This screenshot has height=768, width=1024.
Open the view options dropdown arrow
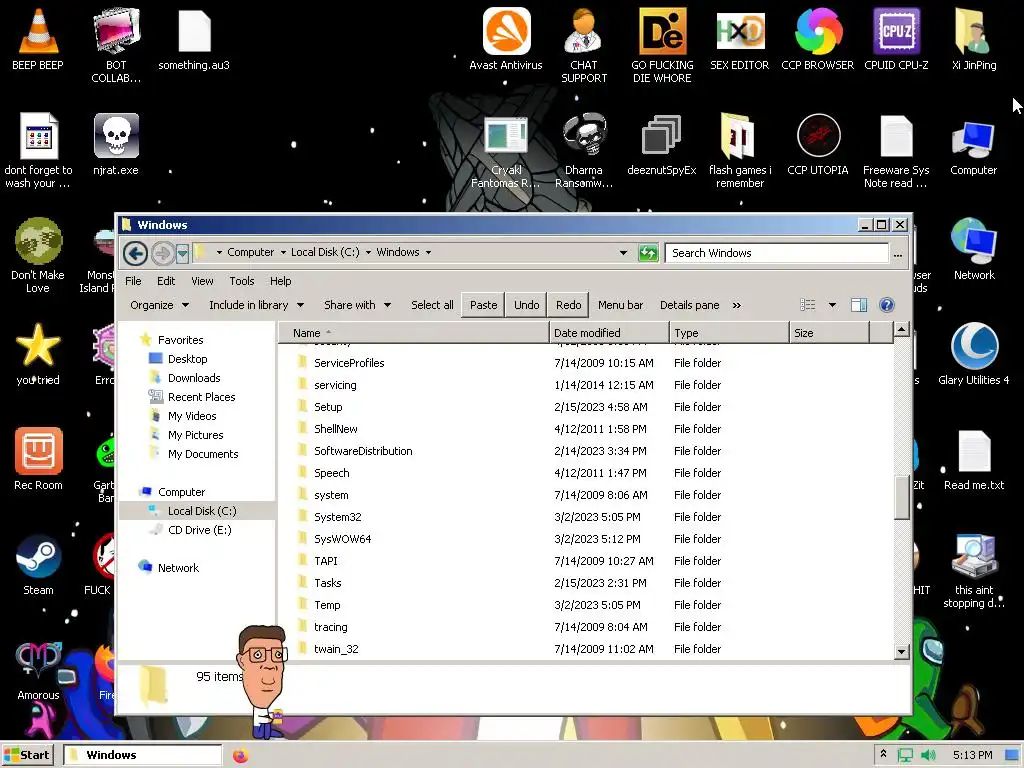832,305
